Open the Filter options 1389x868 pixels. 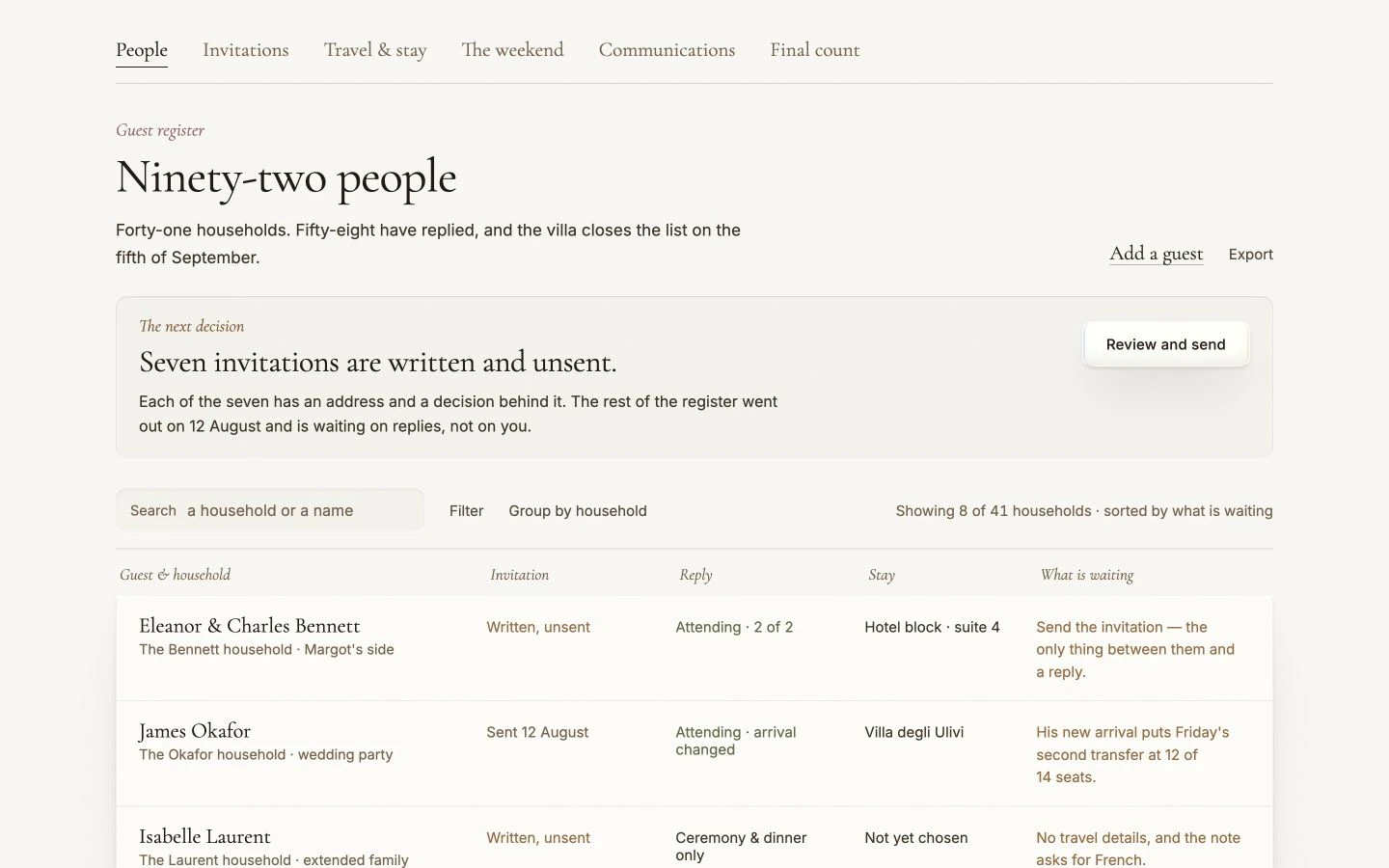coord(466,511)
